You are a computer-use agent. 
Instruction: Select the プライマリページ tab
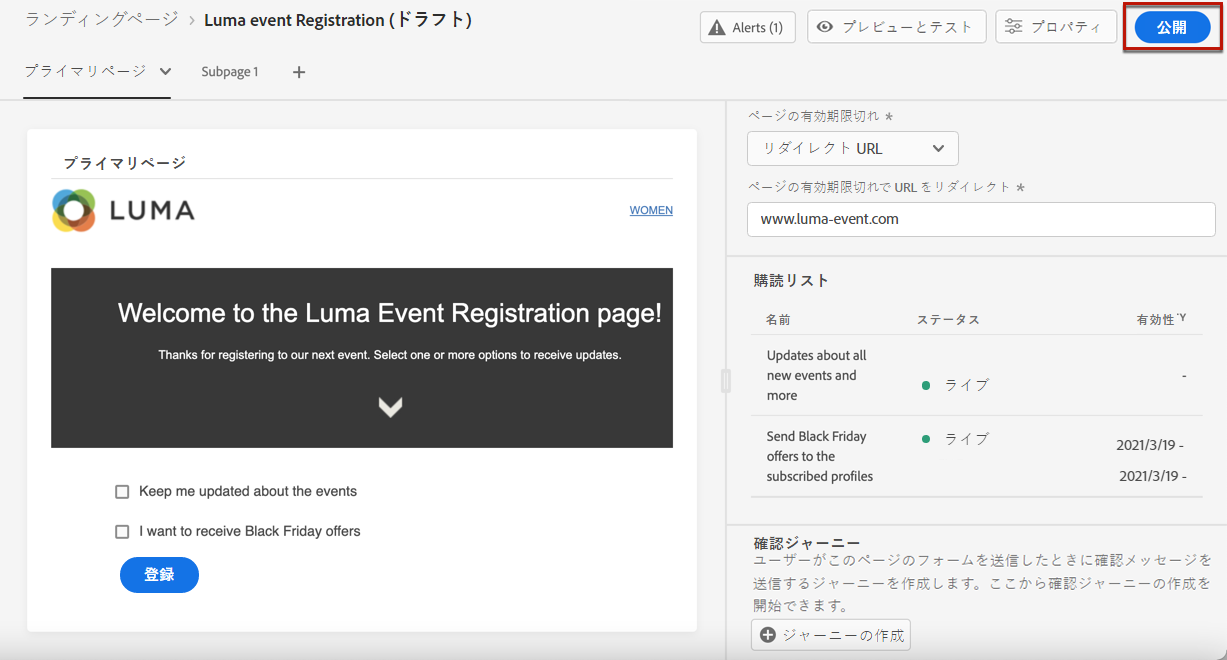86,71
